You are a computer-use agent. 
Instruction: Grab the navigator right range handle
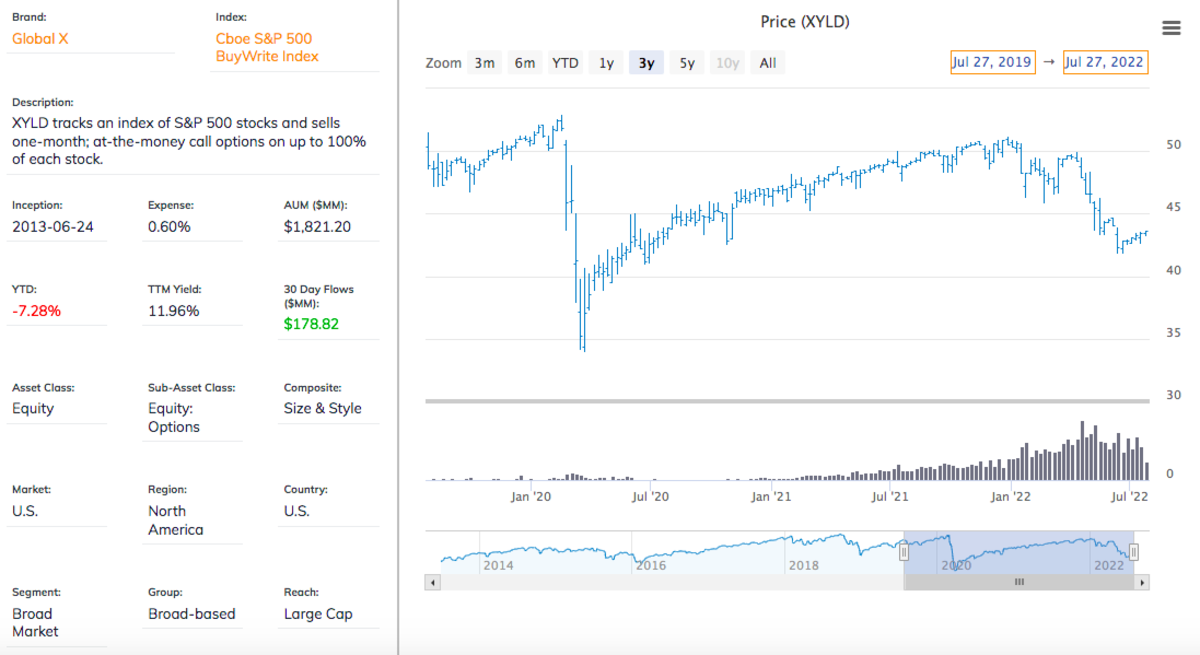point(1134,552)
